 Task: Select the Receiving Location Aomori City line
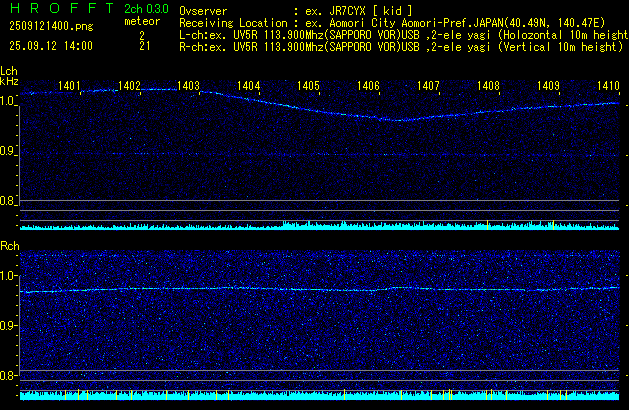click(392, 23)
